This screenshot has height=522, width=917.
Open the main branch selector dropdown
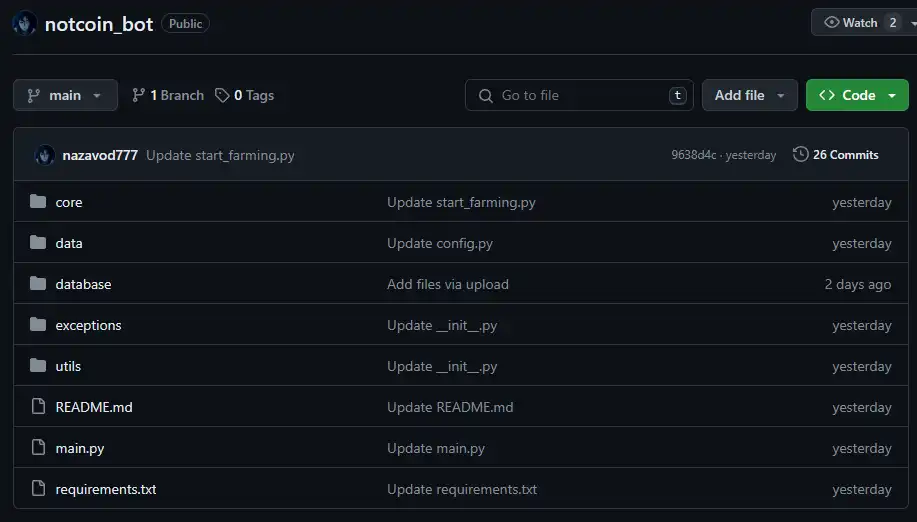65,96
